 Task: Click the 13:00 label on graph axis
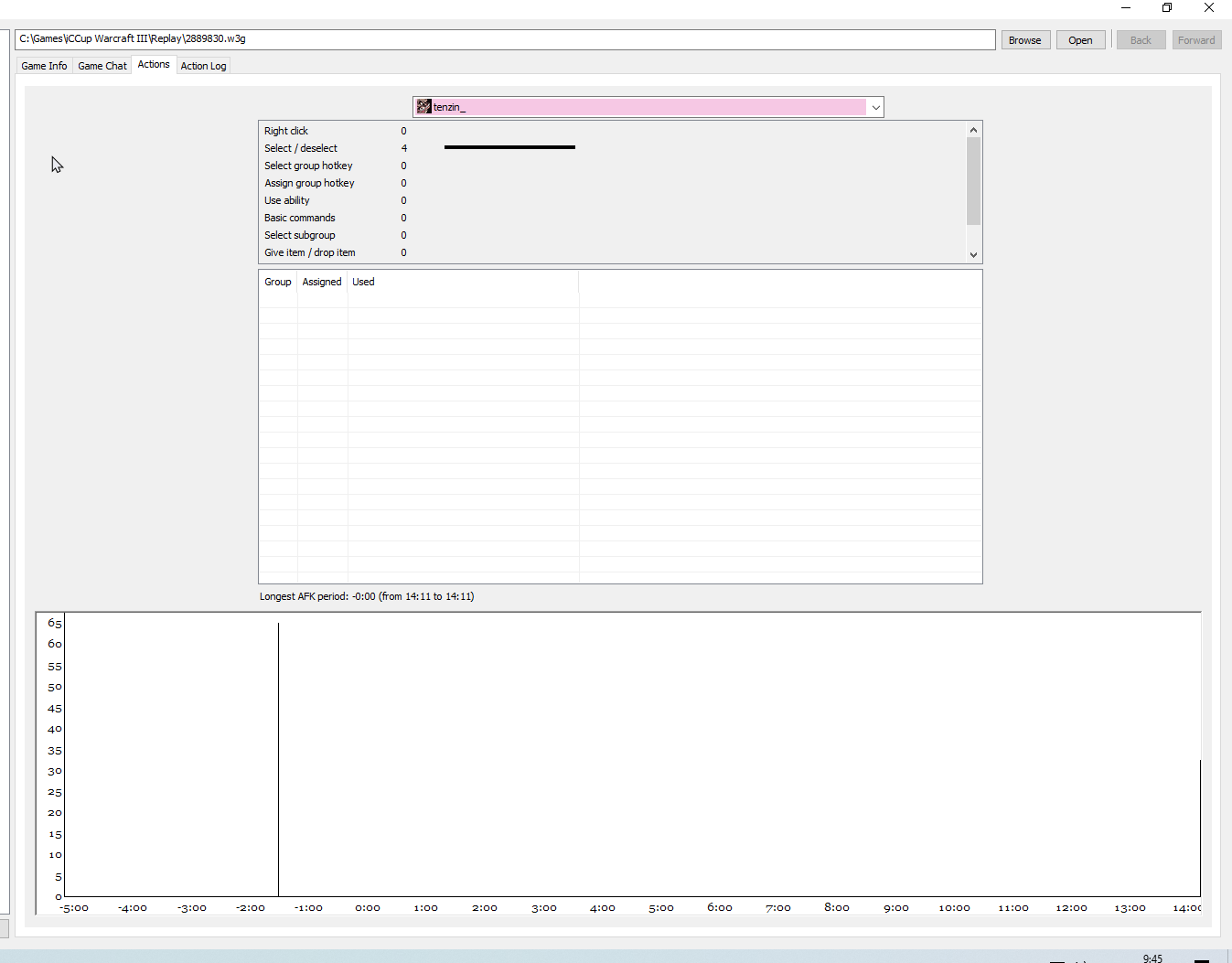click(1130, 908)
